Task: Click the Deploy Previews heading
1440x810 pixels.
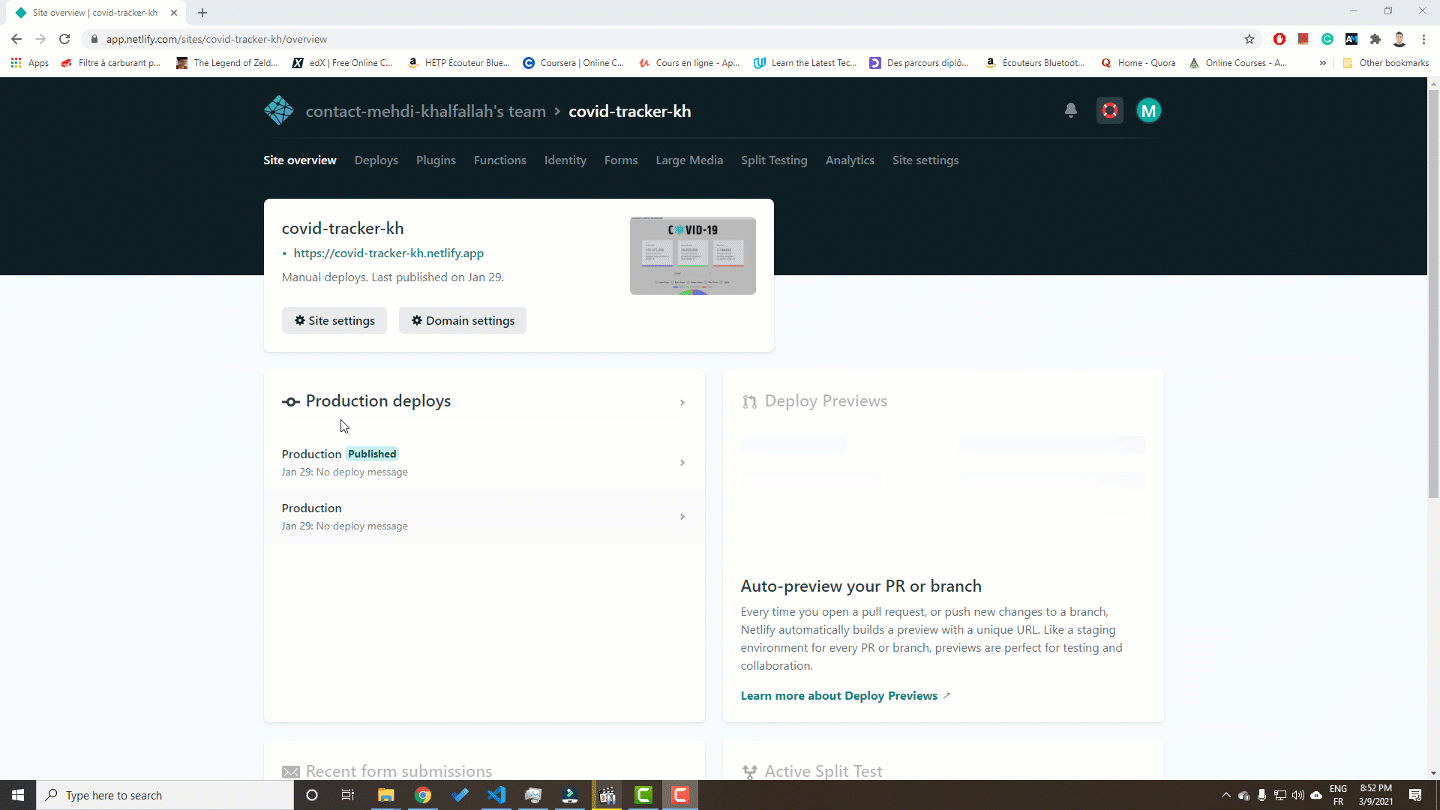Action: (826, 401)
